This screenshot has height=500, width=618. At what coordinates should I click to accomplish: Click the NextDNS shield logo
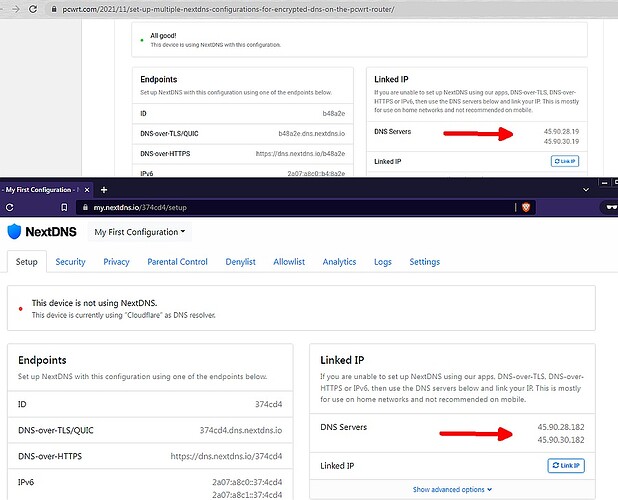click(14, 232)
